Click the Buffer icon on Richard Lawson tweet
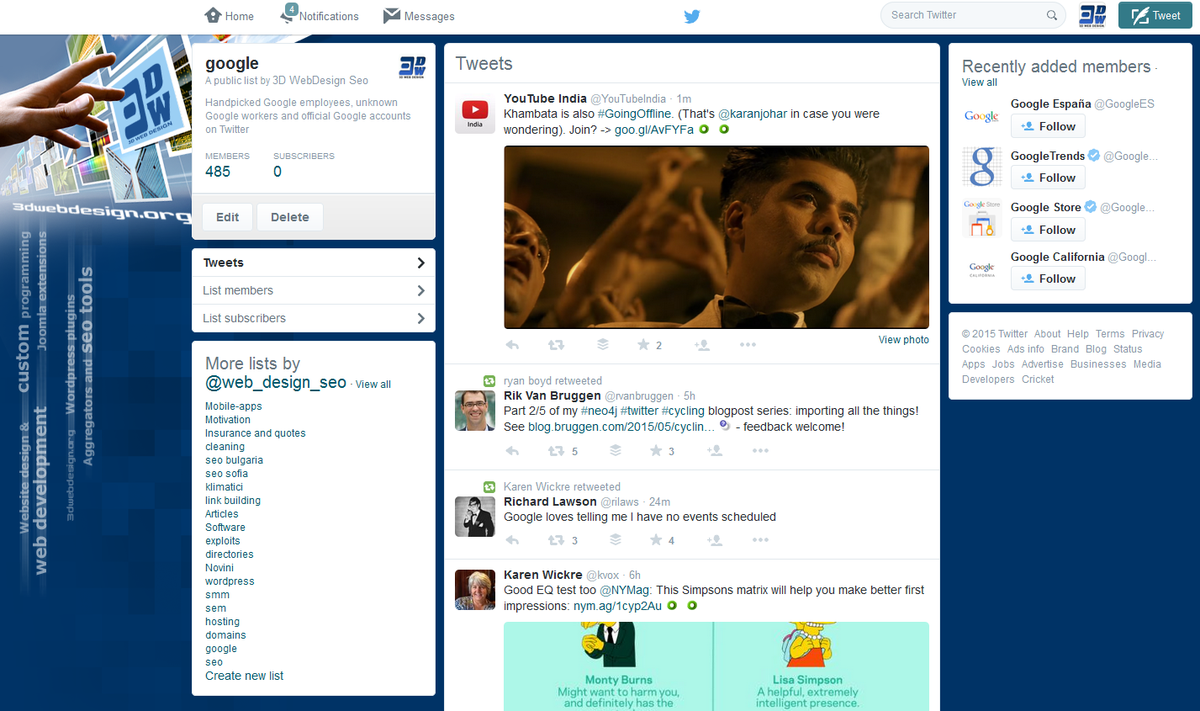 pyautogui.click(x=616, y=540)
